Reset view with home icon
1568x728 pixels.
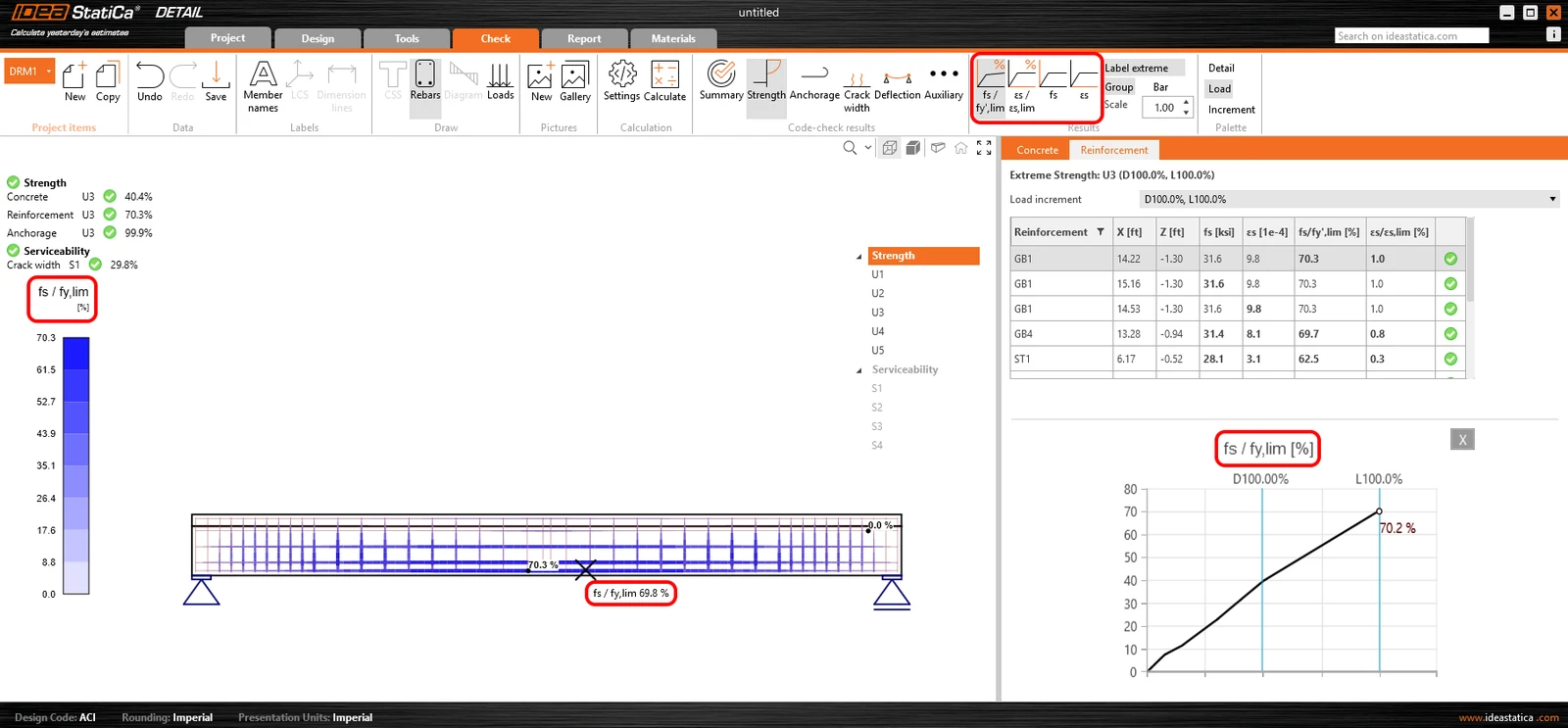click(x=961, y=148)
